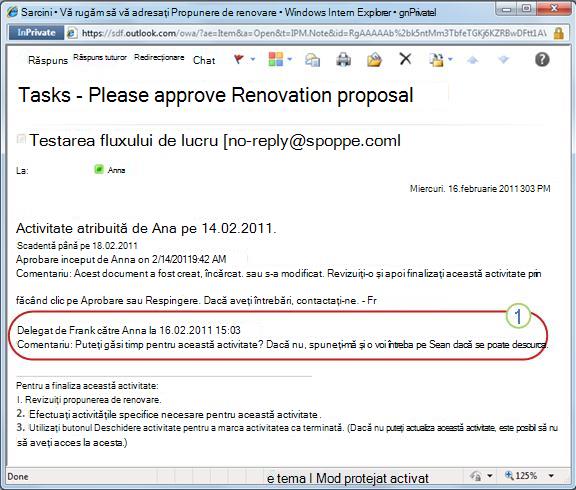Image resolution: width=576 pixels, height=490 pixels.
Task: Click line Delegat de Frank către Anna
Action: click(129, 330)
